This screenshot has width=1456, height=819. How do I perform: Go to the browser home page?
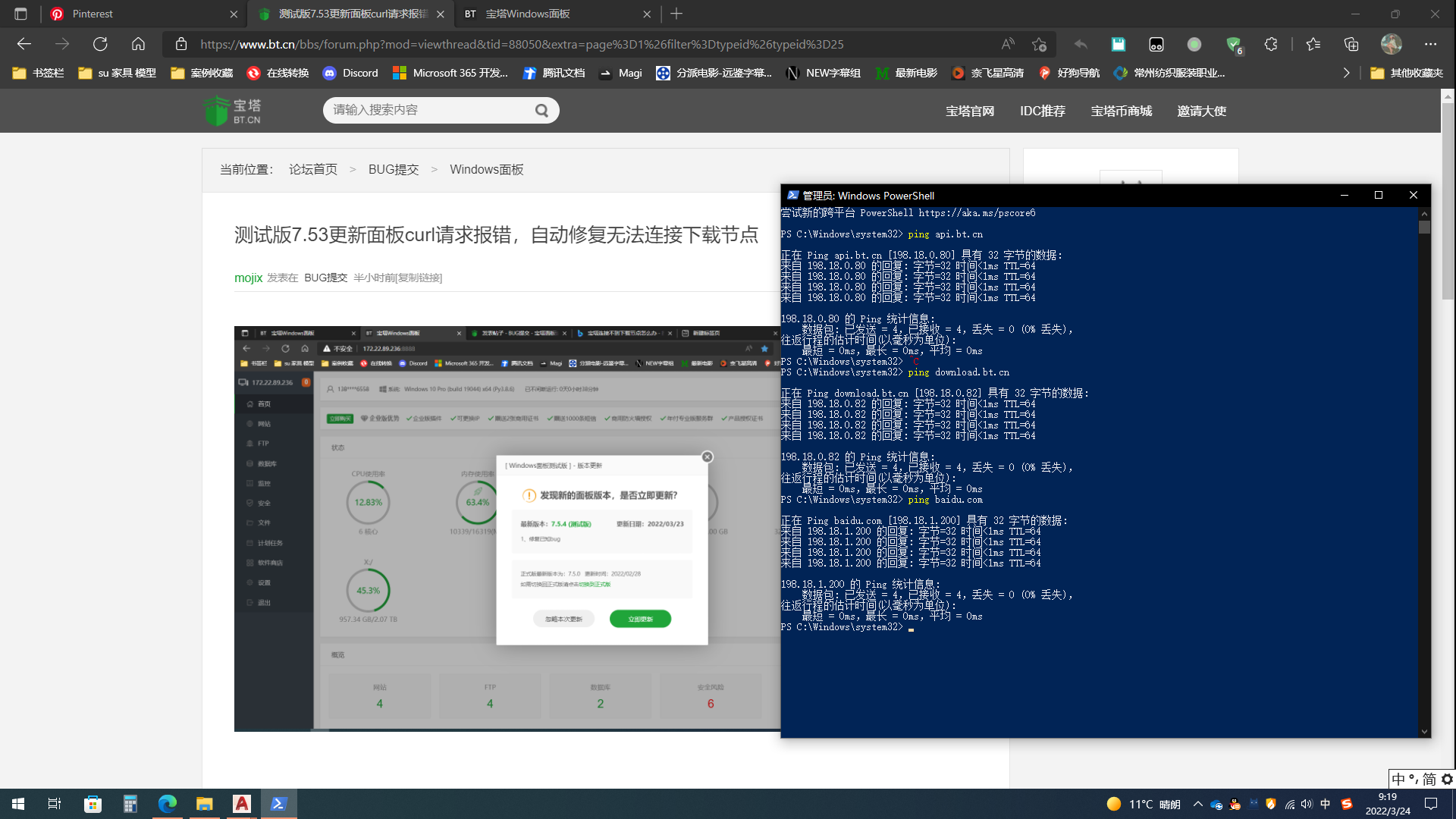(x=138, y=44)
